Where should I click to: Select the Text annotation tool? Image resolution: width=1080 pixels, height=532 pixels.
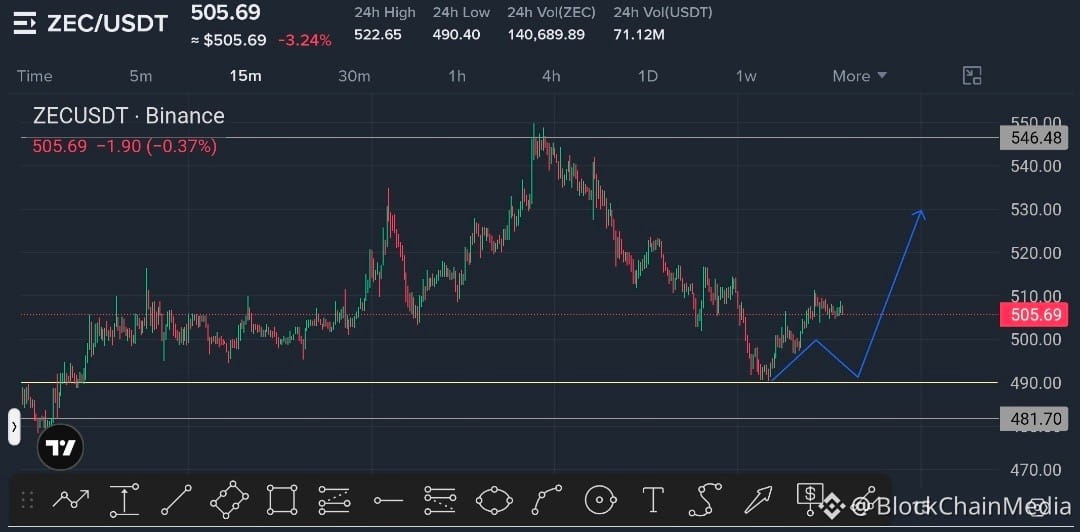pyautogui.click(x=652, y=500)
